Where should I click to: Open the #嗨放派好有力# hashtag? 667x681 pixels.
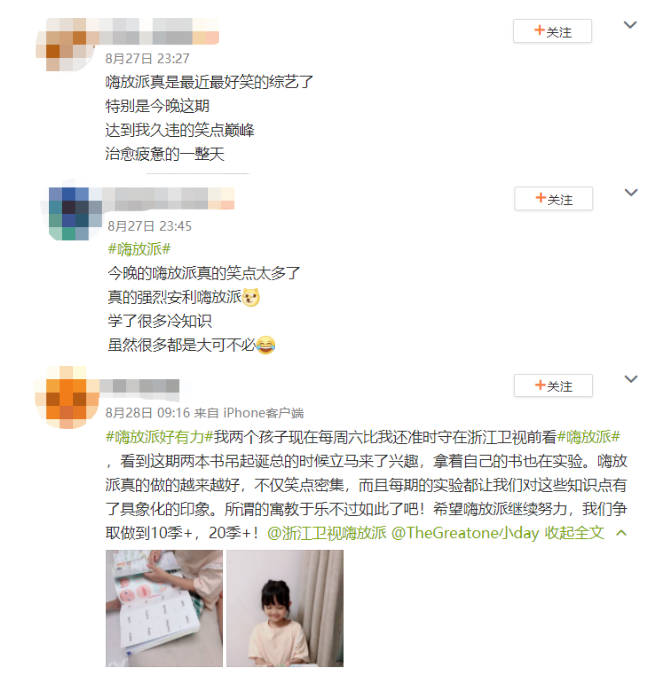pyautogui.click(x=159, y=437)
